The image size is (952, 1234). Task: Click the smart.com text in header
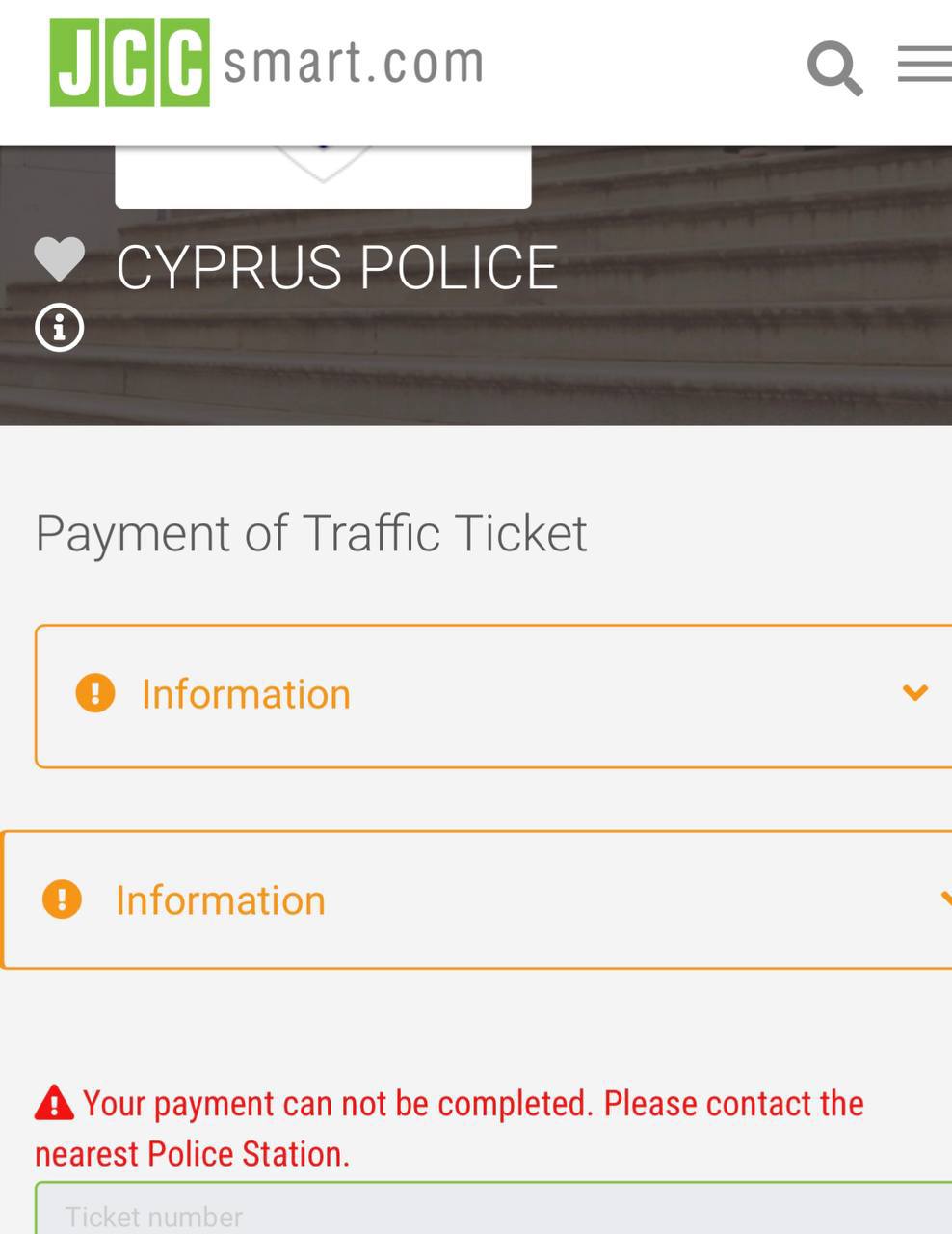pos(353,64)
